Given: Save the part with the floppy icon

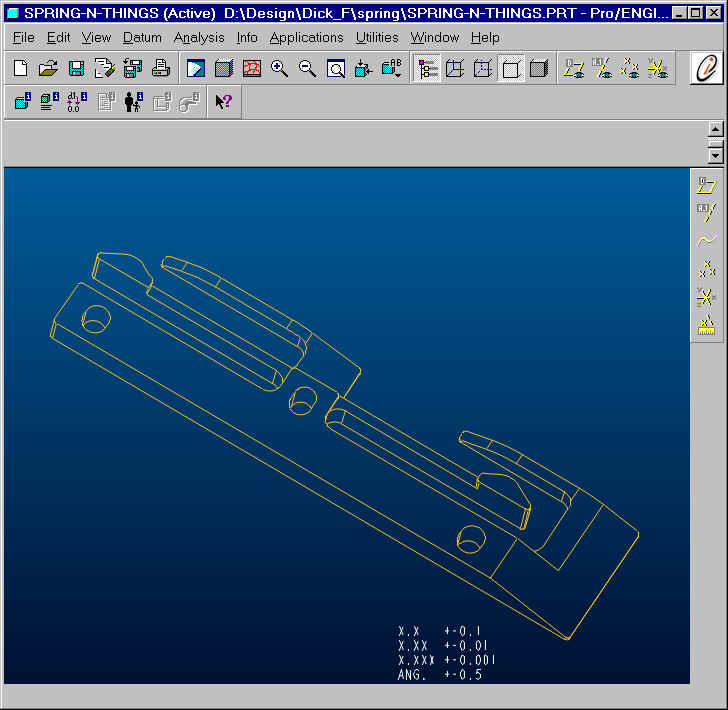Looking at the screenshot, I should 76,68.
